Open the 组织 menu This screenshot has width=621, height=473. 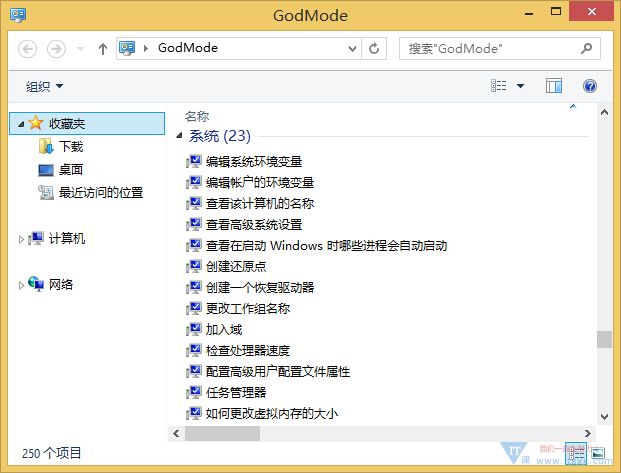pyautogui.click(x=44, y=86)
